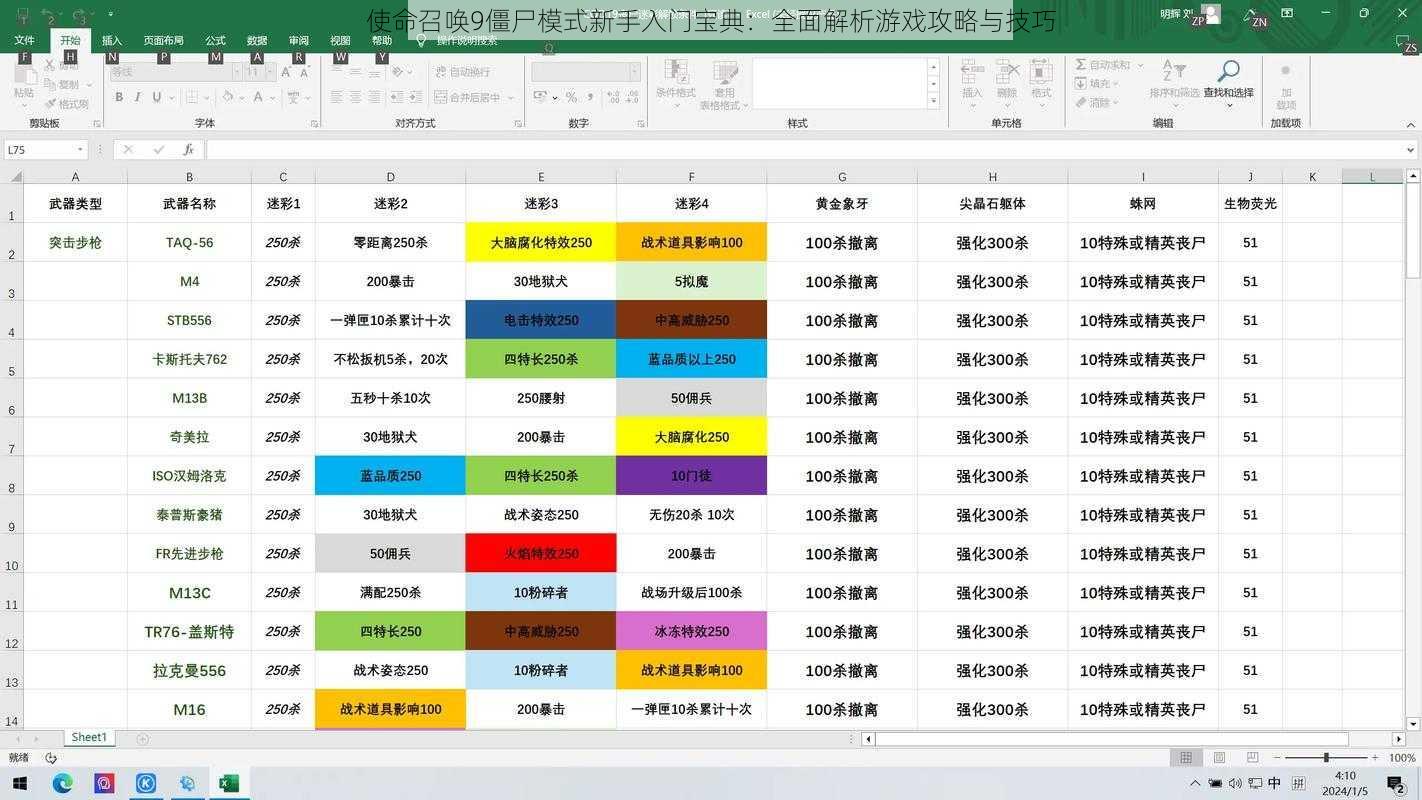Align text to the right
The height and width of the screenshot is (800, 1422).
tap(374, 97)
